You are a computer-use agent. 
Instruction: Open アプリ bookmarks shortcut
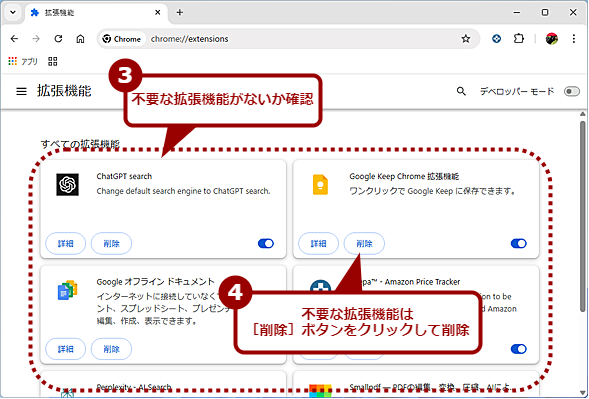23,61
